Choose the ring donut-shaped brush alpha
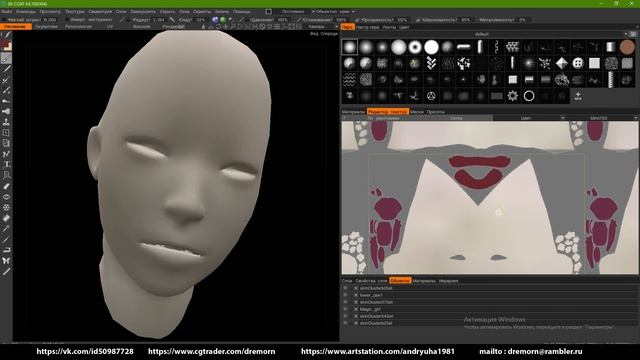The height and width of the screenshot is (360, 640). pos(415,47)
